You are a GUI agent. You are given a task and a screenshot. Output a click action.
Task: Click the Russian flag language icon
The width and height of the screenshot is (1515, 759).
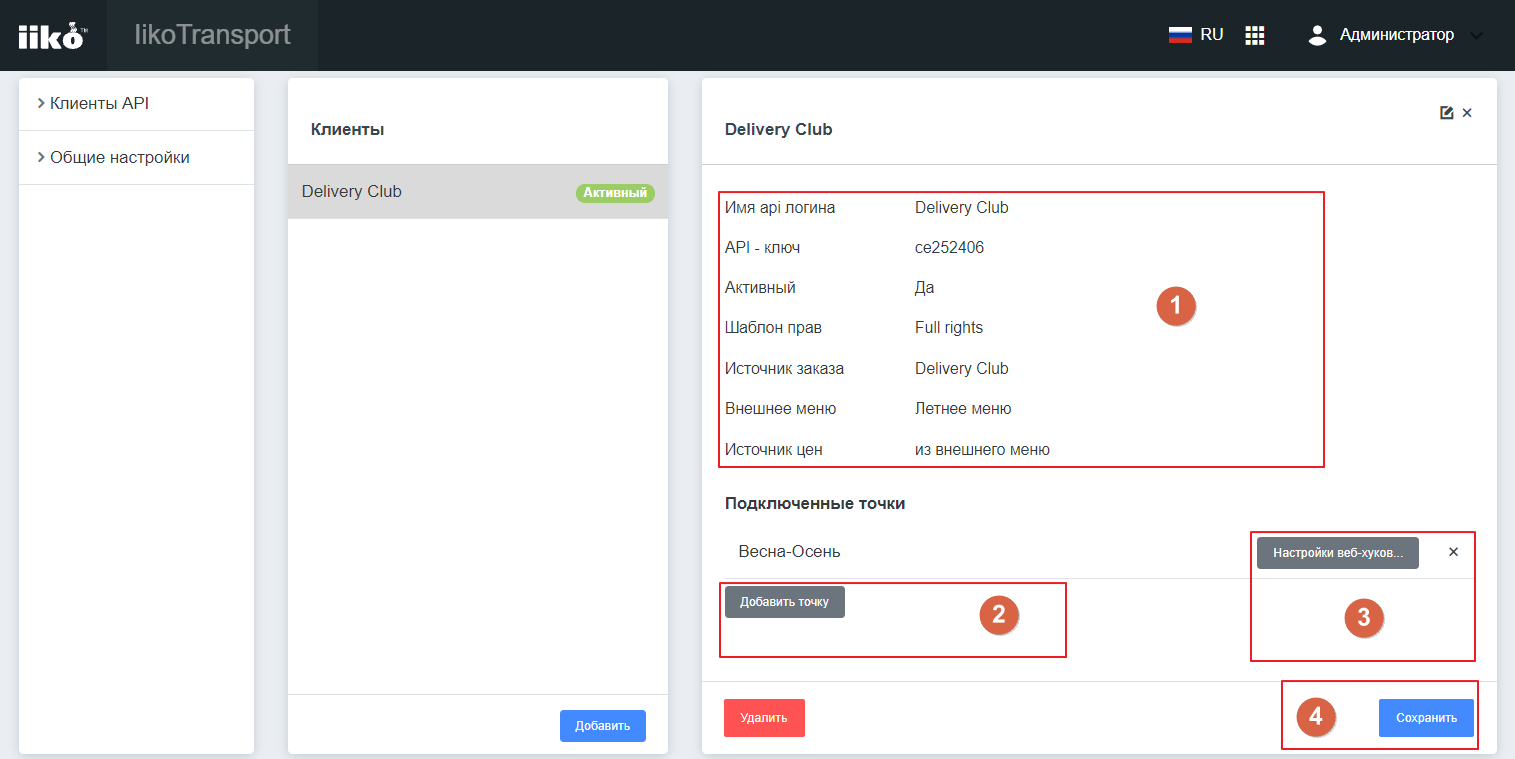(1180, 35)
